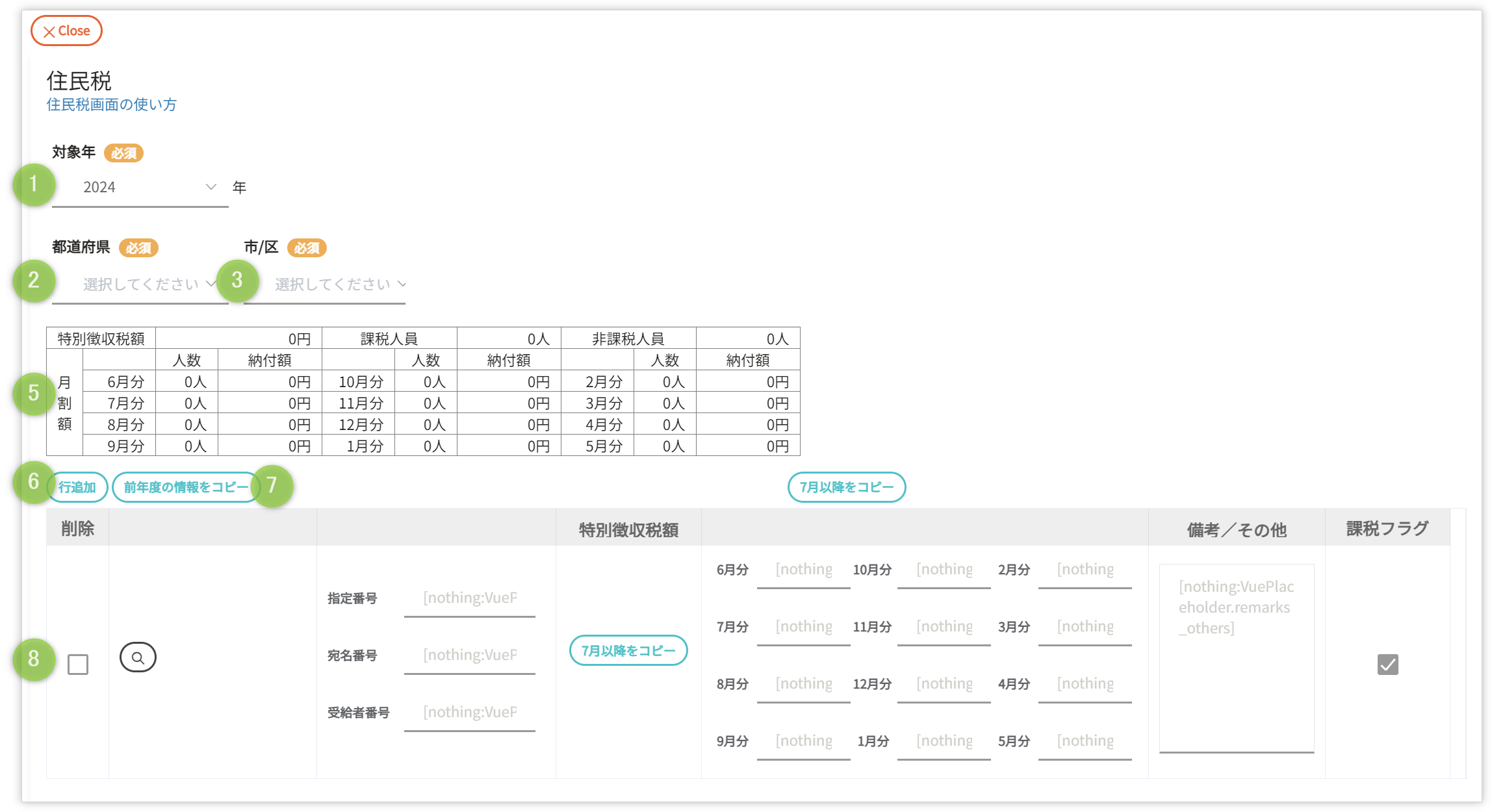Click the green number 5 marker
The width and height of the screenshot is (1492, 812).
[34, 393]
